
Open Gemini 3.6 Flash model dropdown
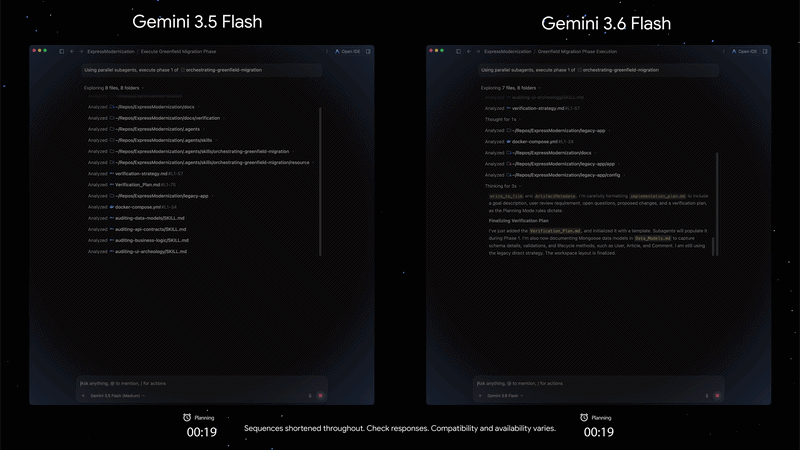[x=505, y=395]
